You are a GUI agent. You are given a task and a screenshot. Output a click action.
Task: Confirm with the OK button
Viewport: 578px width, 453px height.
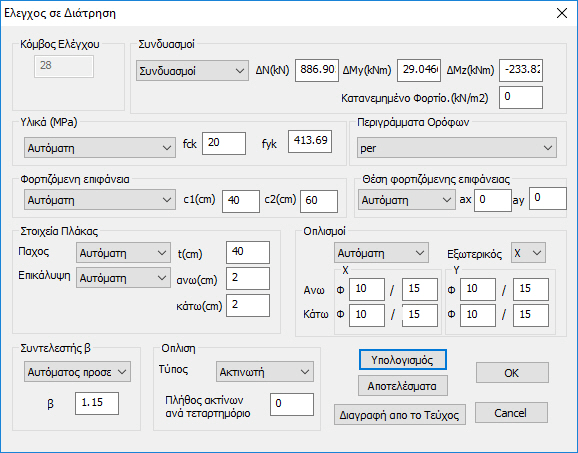pyautogui.click(x=512, y=373)
